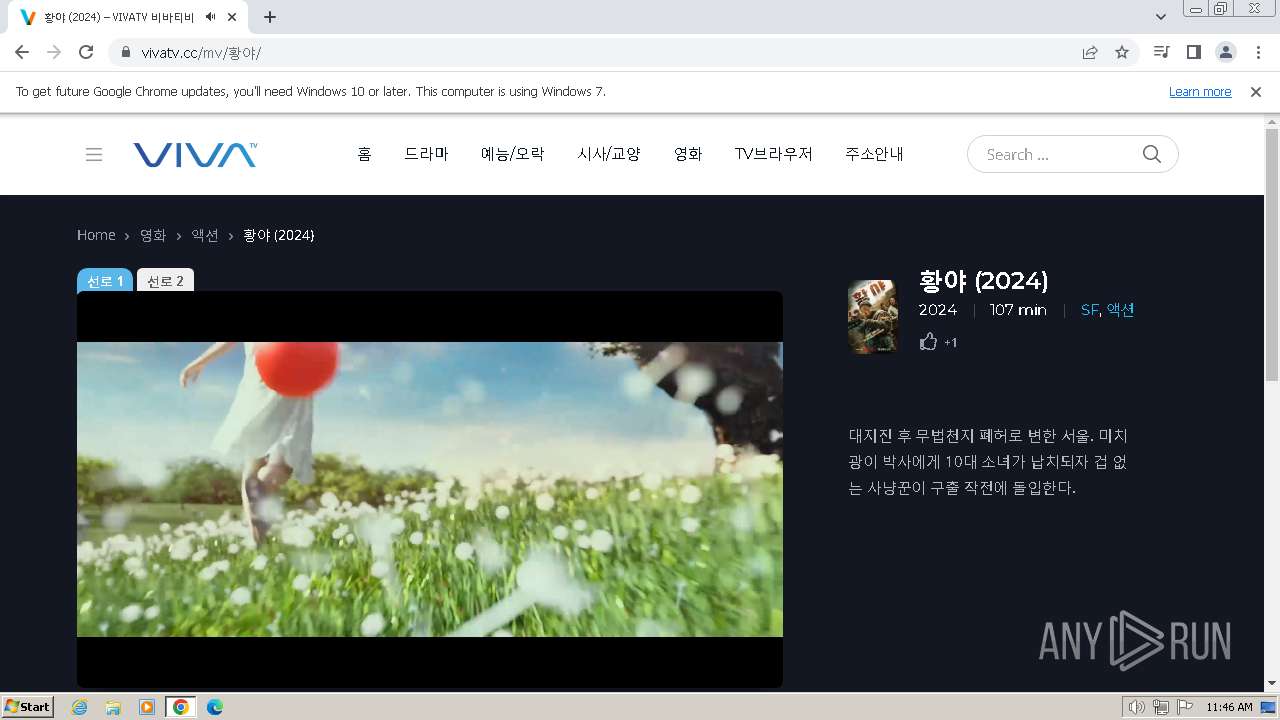Open Windows Media Player from taskbar

147,707
